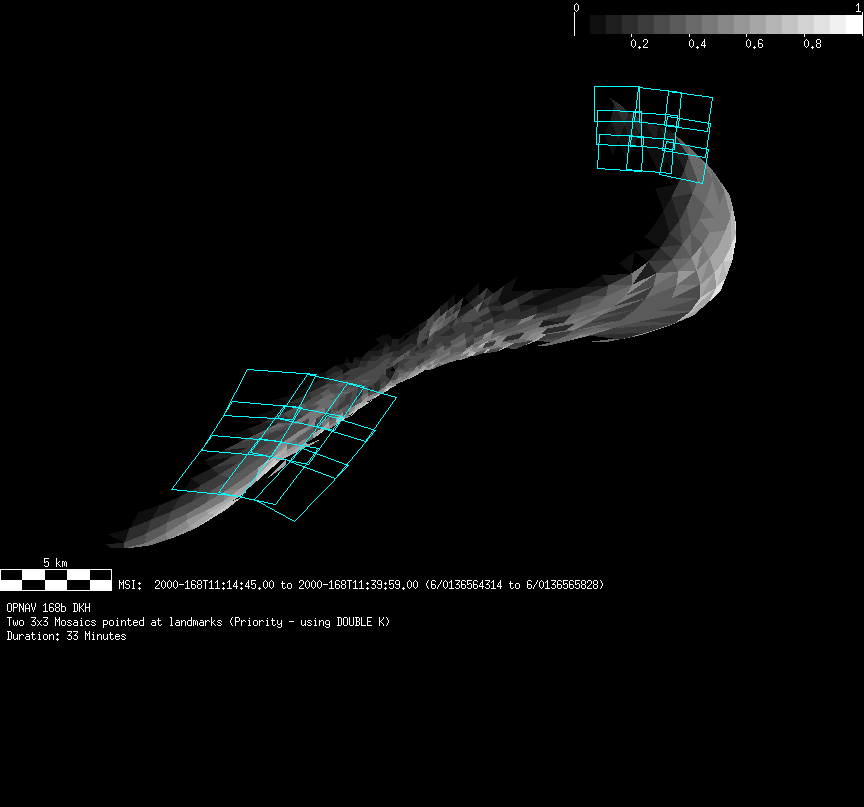Click the 0.8 tick label on the colorbar

(x=812, y=44)
